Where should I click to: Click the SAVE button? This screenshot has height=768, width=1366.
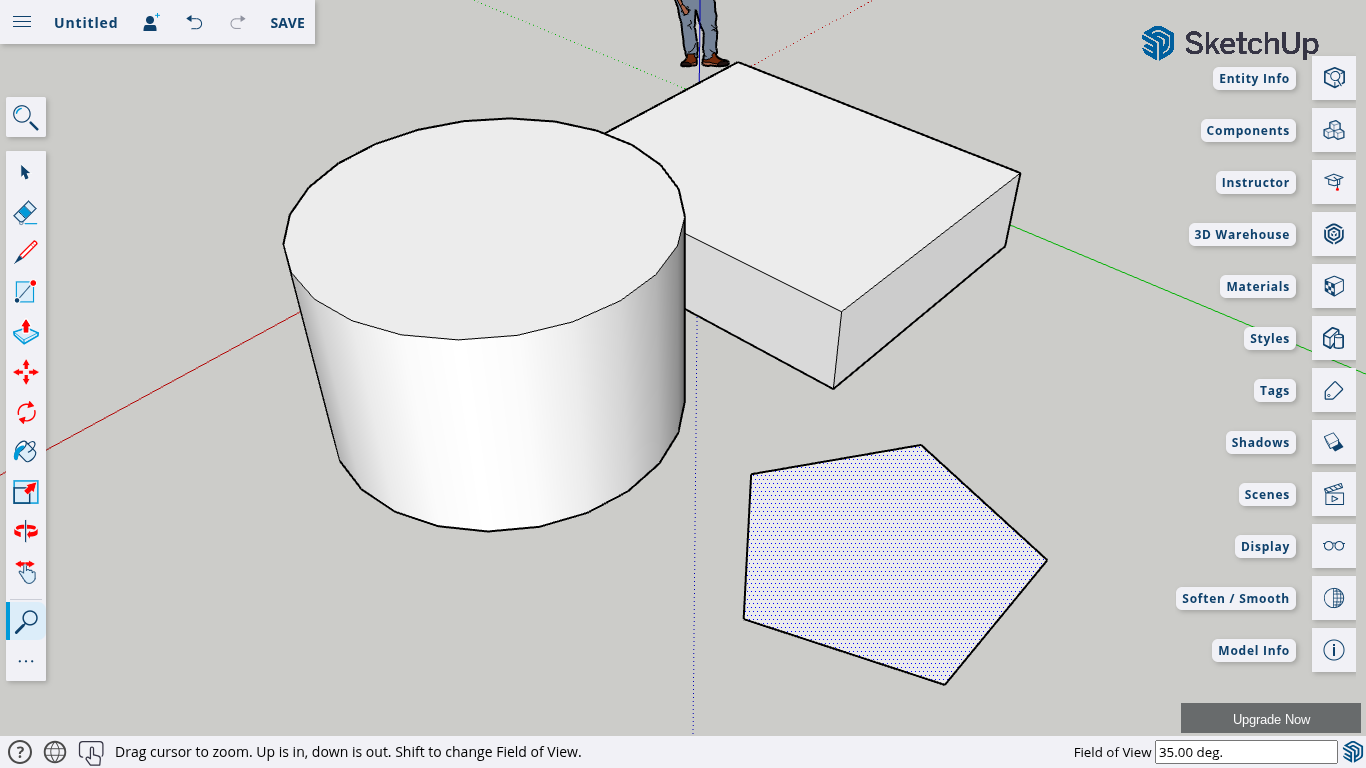click(287, 23)
